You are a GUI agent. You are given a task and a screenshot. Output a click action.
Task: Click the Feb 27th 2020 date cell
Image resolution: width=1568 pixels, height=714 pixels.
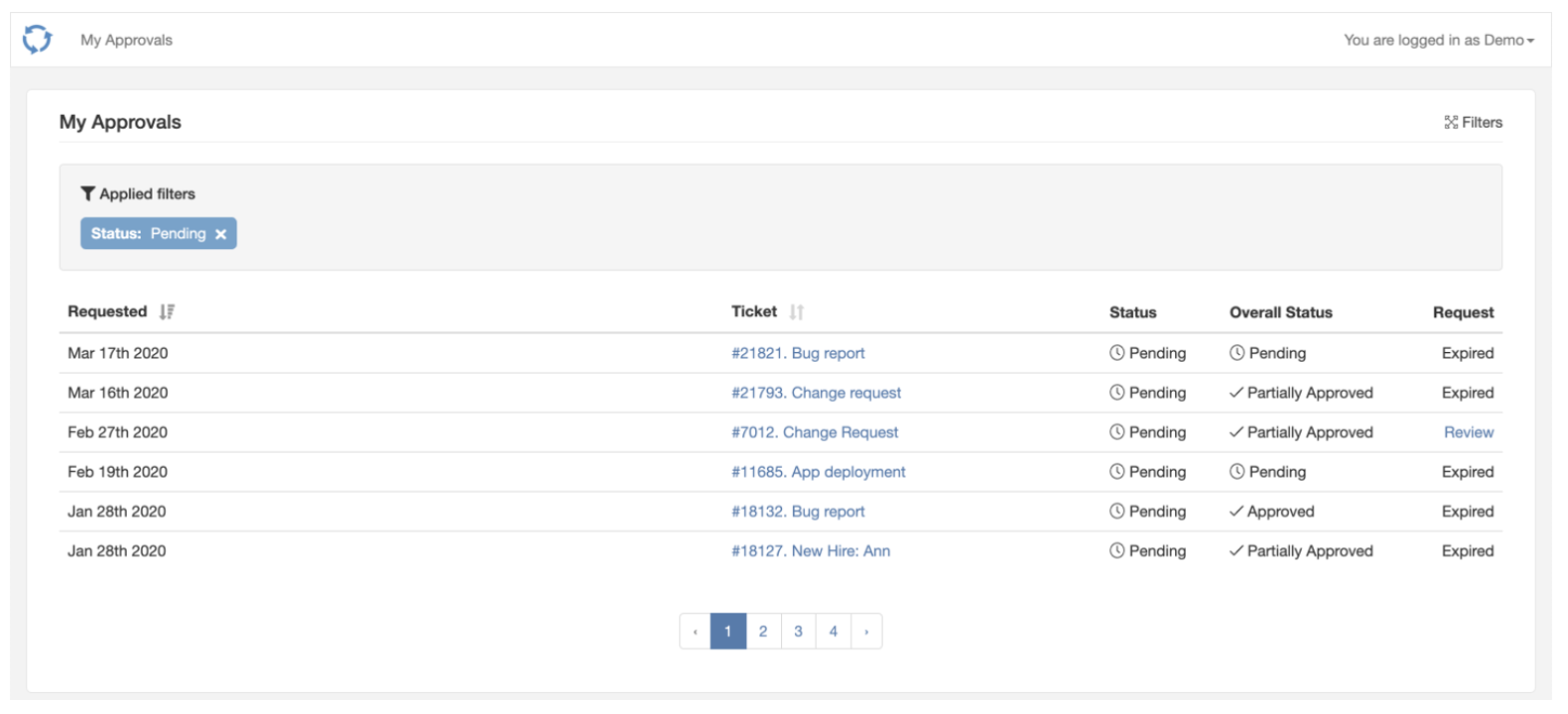118,432
